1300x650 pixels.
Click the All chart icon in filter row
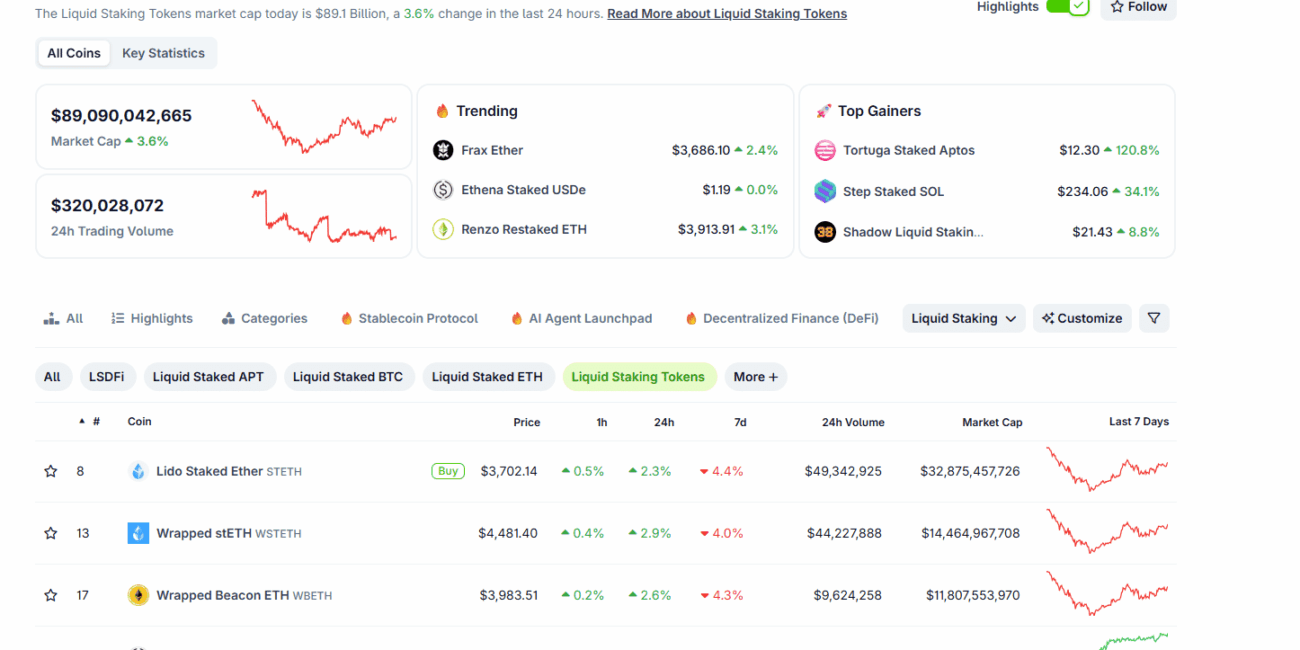click(52, 318)
